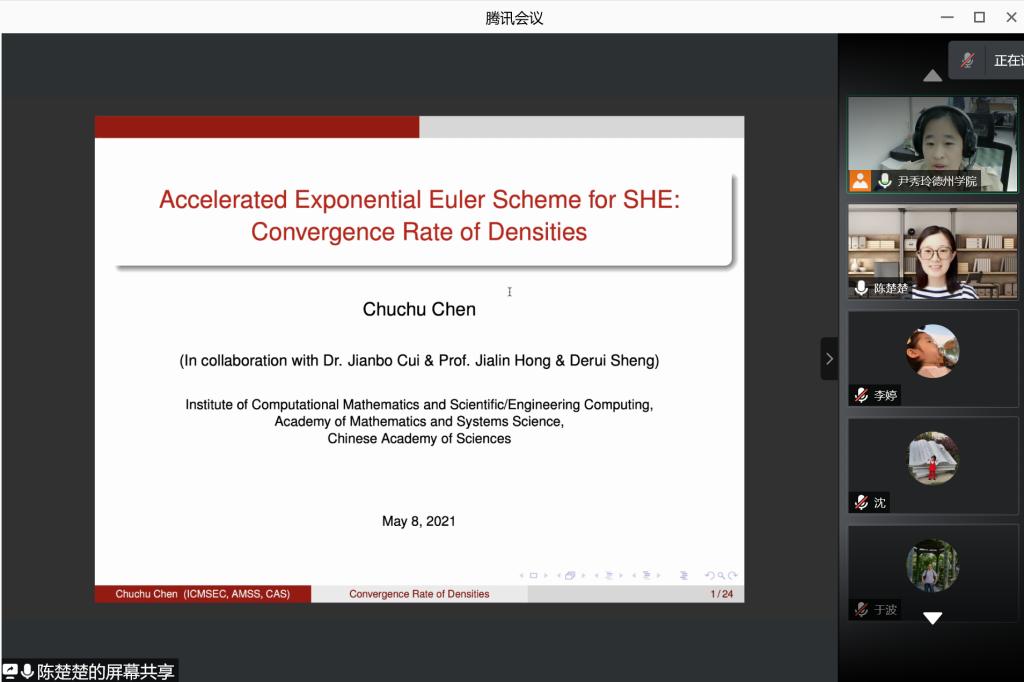Click the microphone icon next to 陈楚楚's name

(861, 288)
